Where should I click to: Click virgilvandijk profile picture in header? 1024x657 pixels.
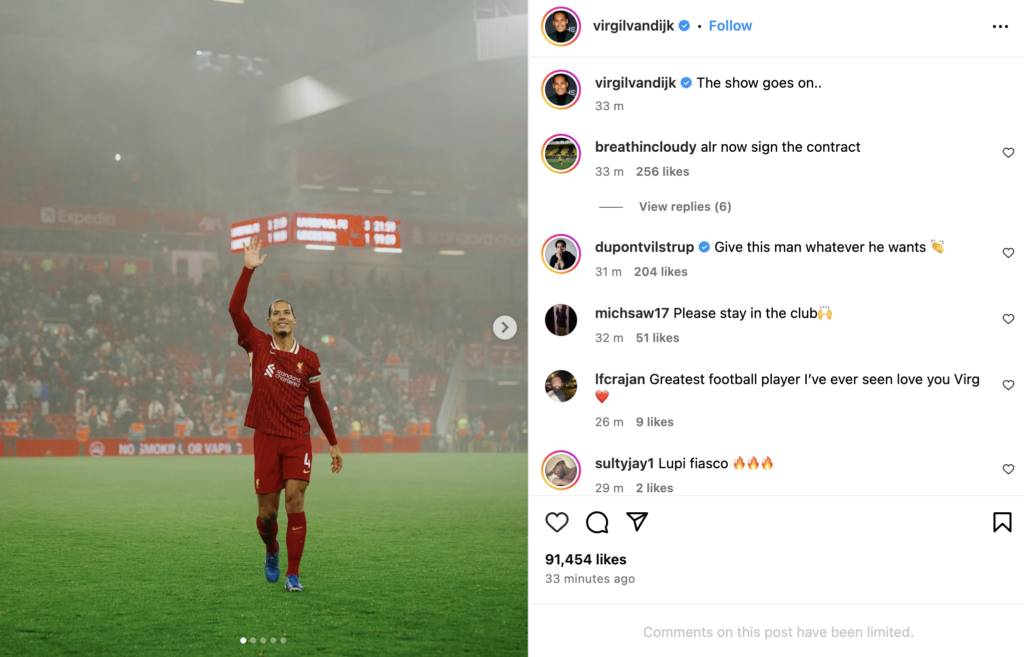(x=561, y=26)
